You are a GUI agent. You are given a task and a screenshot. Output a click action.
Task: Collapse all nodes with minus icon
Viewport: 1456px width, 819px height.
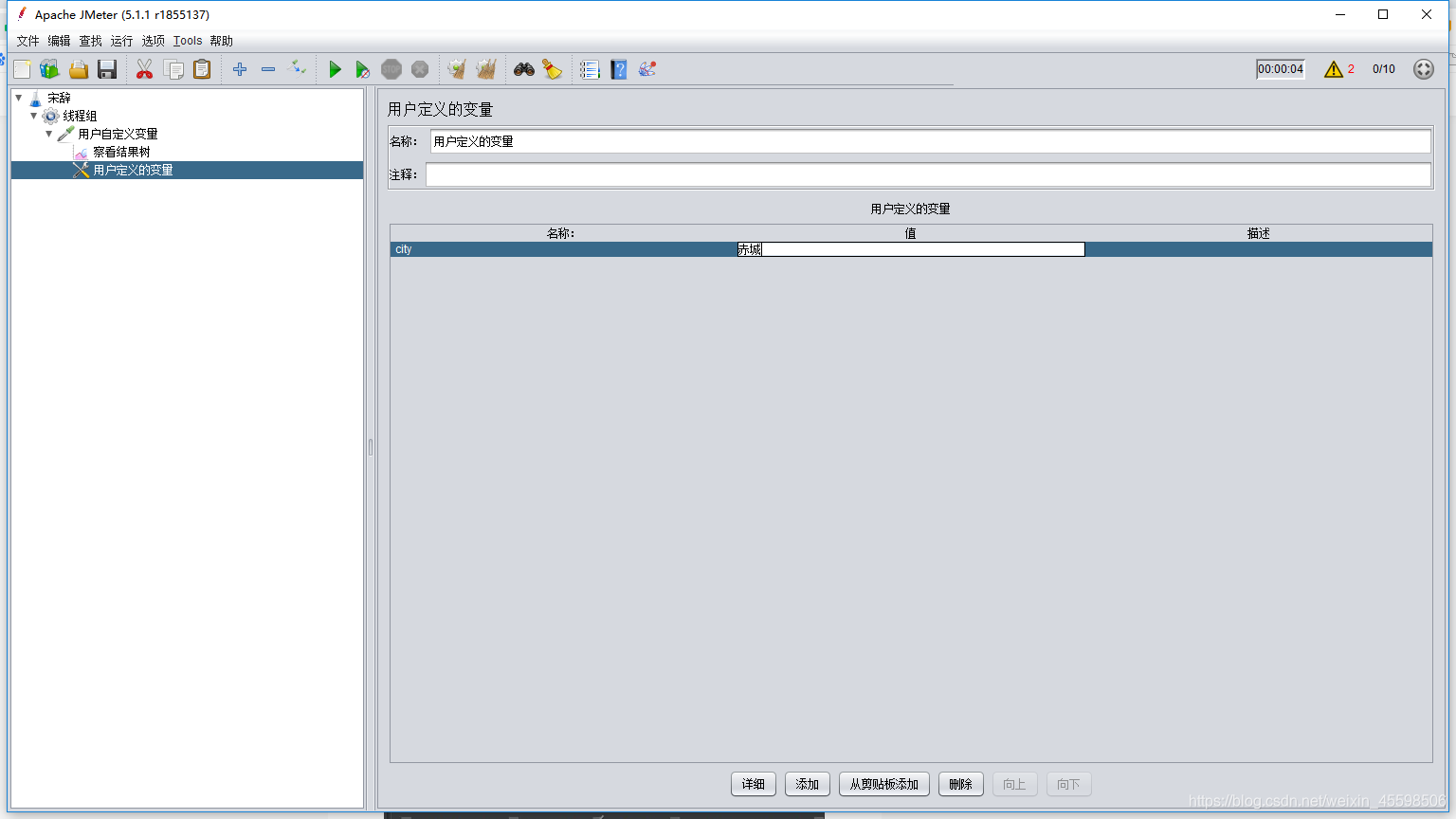[268, 69]
